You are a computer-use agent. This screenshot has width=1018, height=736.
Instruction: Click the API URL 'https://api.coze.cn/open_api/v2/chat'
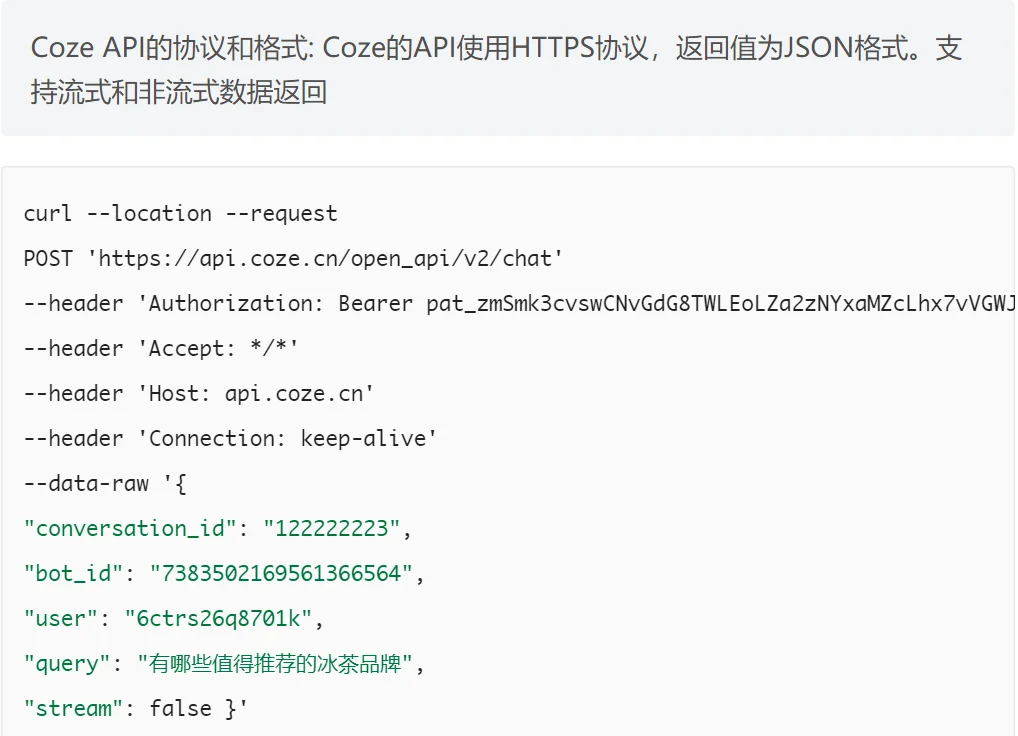coord(325,258)
